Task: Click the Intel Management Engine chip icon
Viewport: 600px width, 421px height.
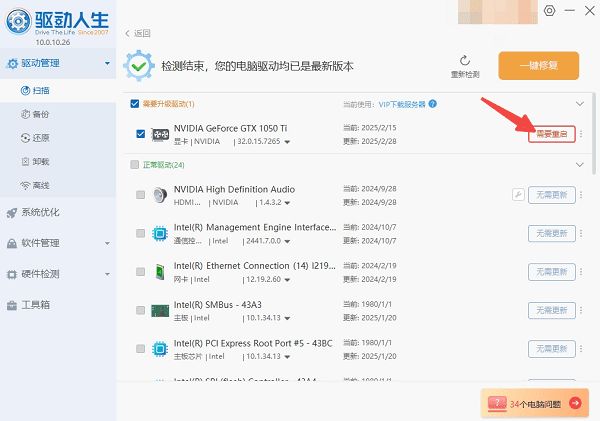Action: click(x=160, y=233)
